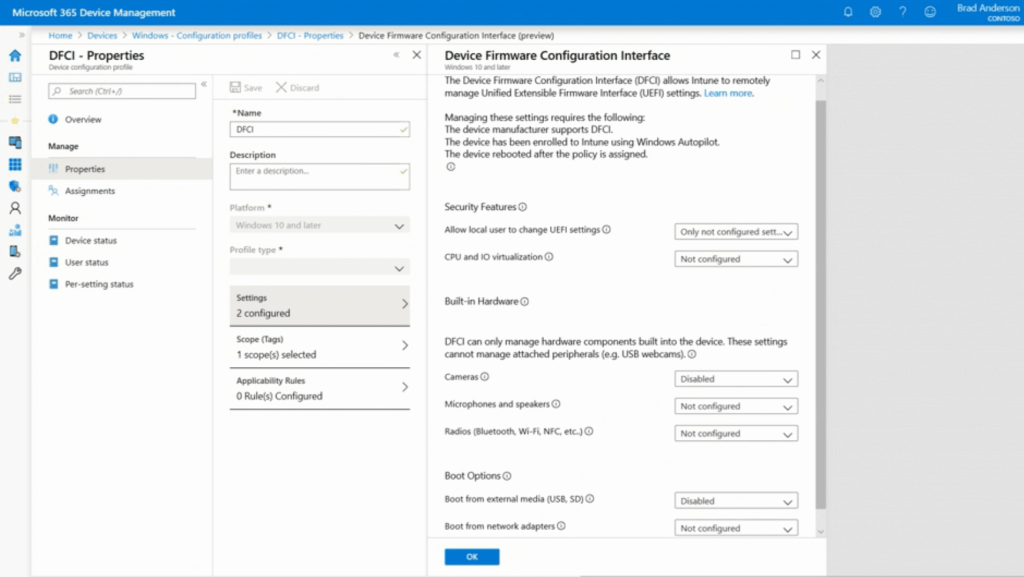Click Brad Anderson account menu
This screenshot has width=1024, height=577.
point(988,12)
